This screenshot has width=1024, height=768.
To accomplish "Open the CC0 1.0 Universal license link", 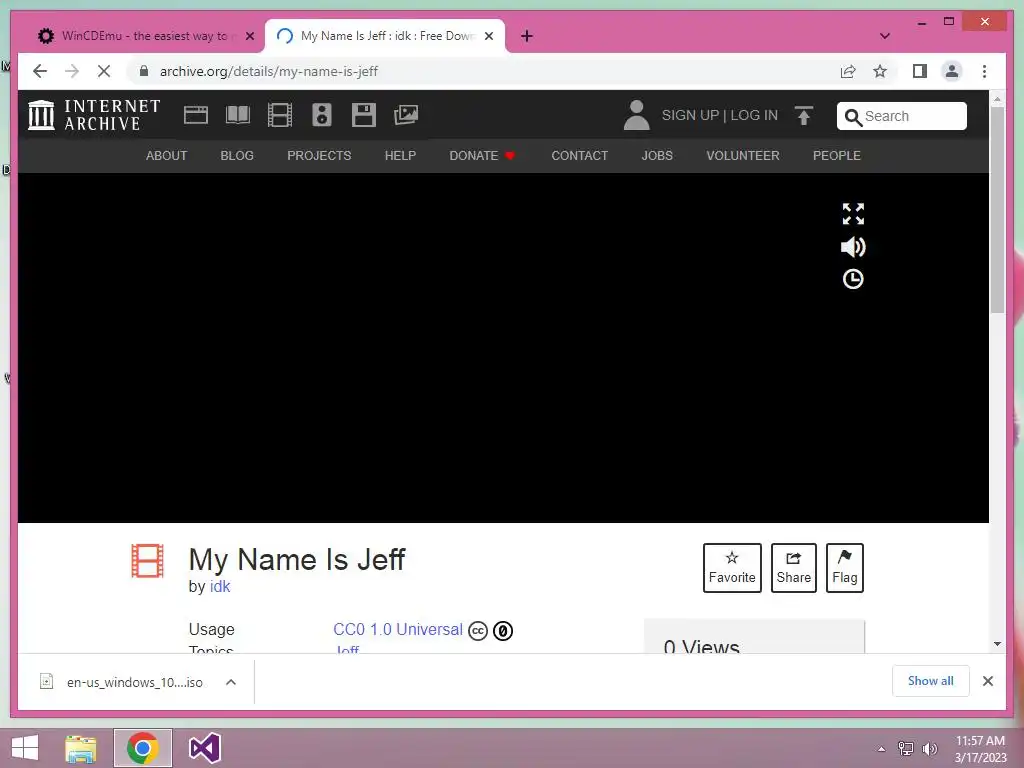I will tap(398, 630).
